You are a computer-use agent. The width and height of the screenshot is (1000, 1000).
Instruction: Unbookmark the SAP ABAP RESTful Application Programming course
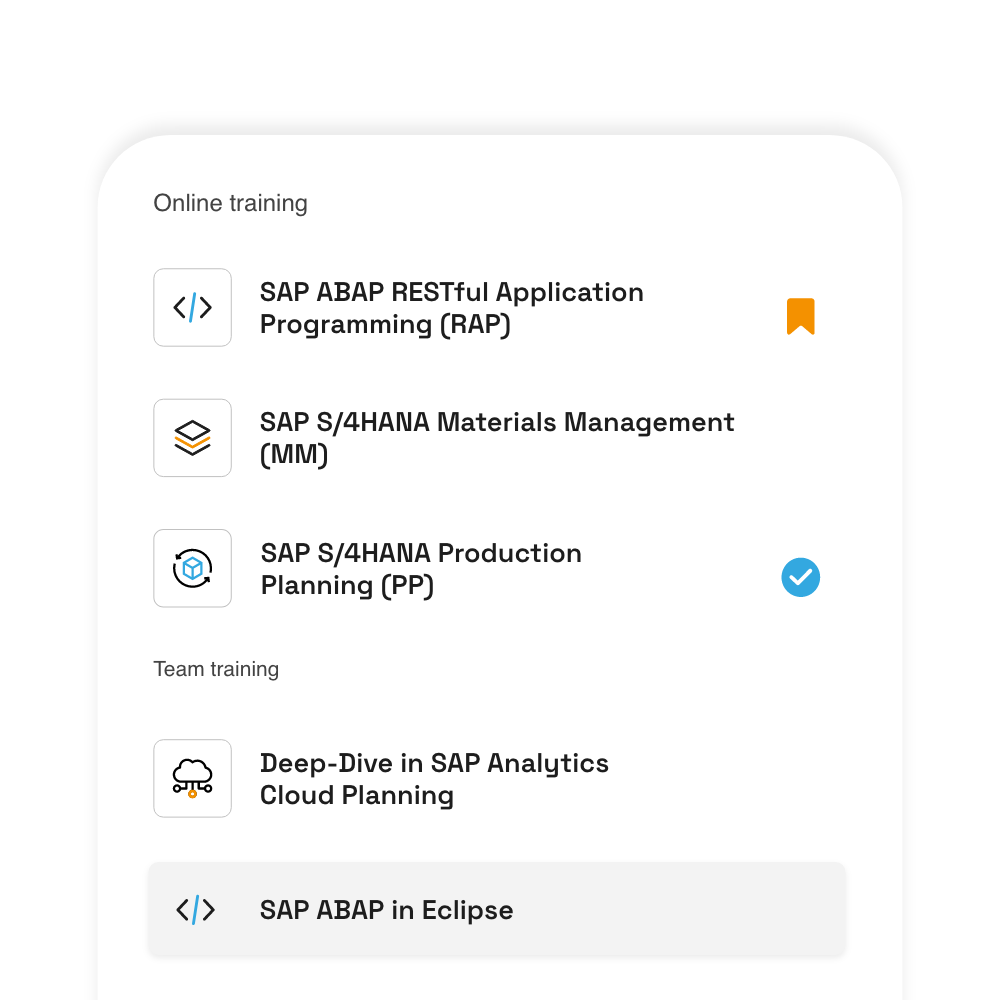[800, 316]
